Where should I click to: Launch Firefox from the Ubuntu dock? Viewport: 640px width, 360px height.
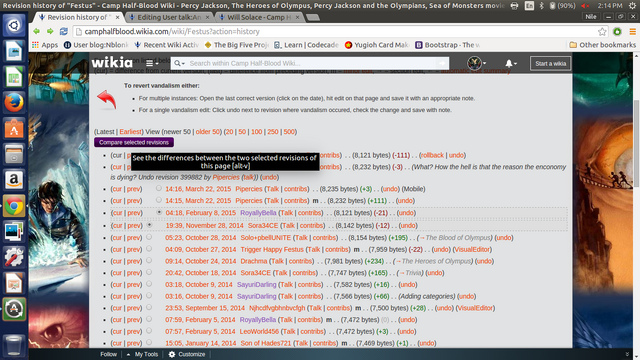pos(14,102)
